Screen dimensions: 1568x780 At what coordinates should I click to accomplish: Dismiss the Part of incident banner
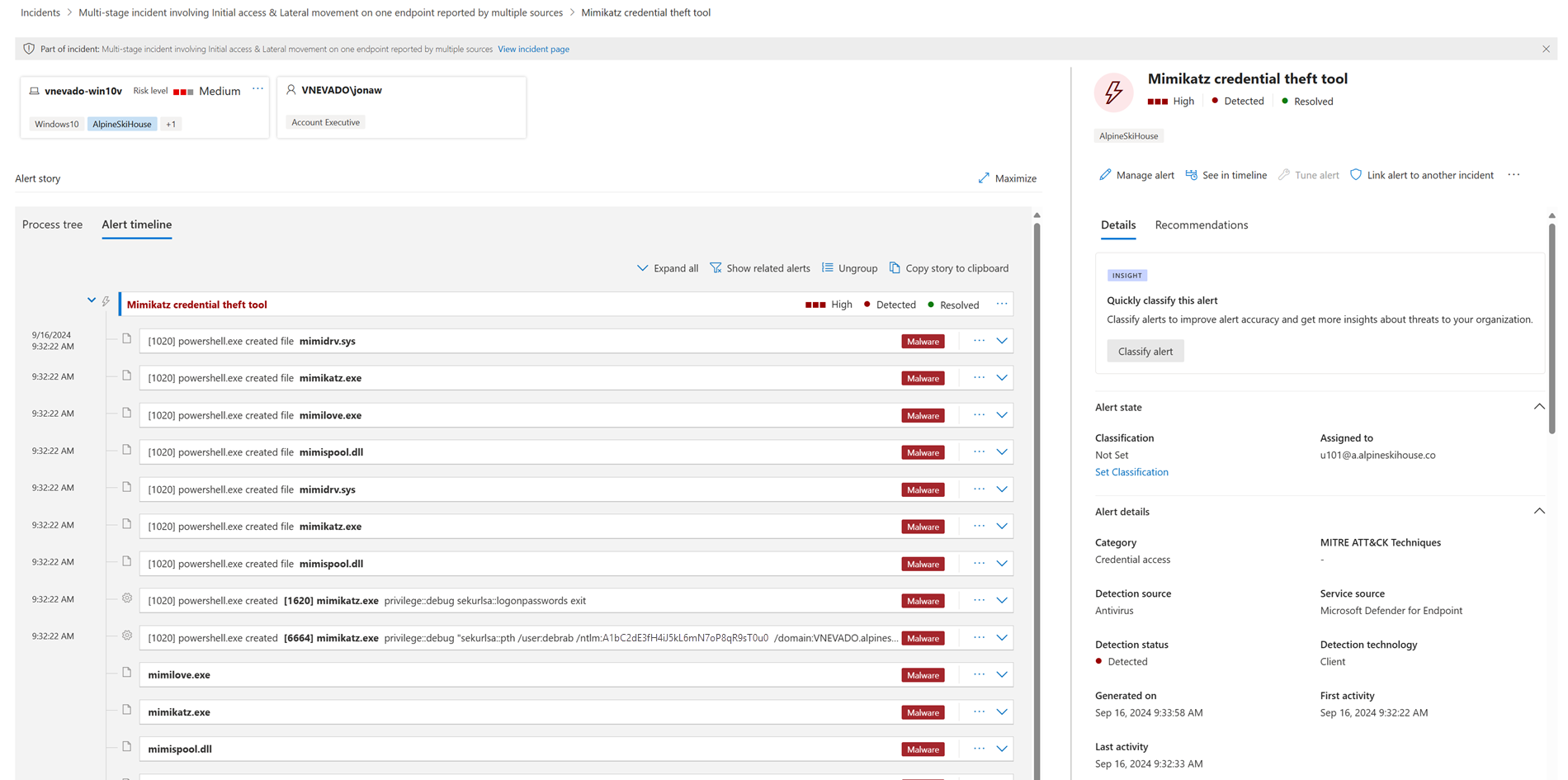1546,49
